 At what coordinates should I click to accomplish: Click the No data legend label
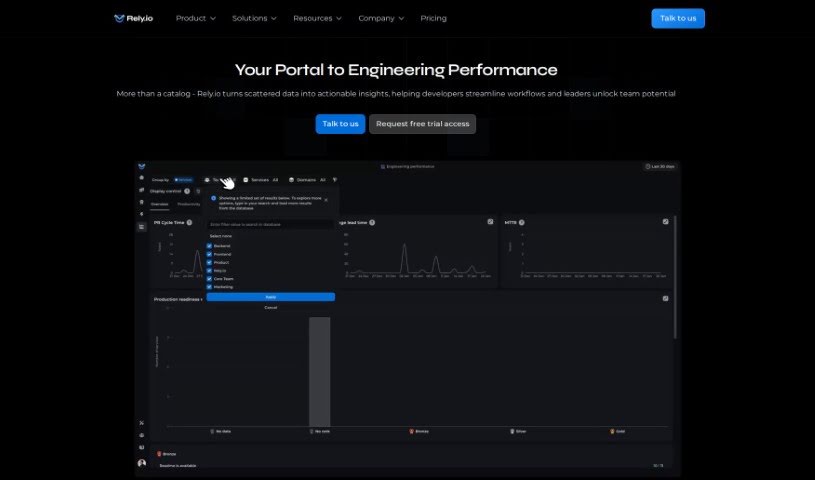click(x=224, y=431)
